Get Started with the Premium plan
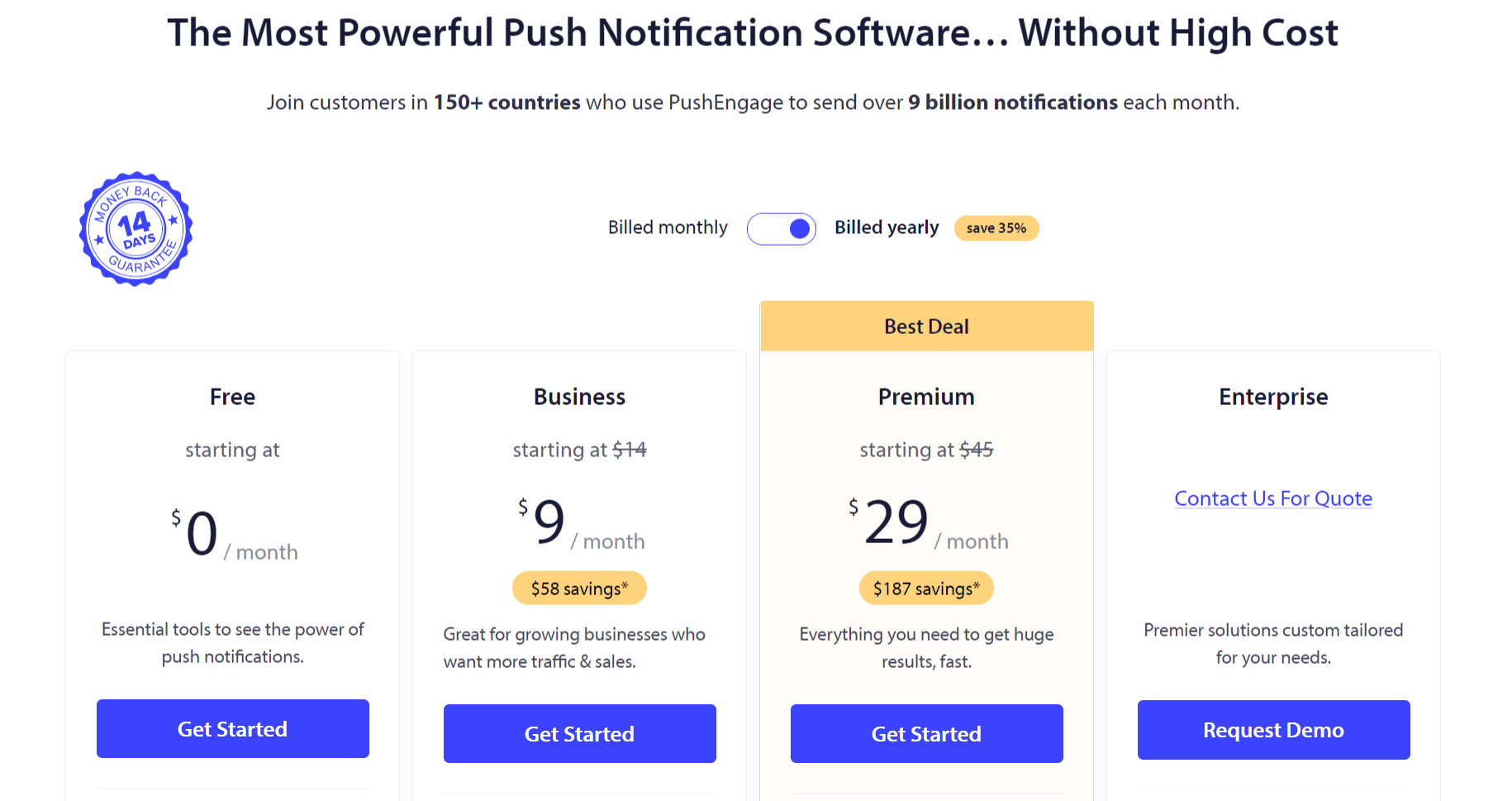 click(926, 733)
